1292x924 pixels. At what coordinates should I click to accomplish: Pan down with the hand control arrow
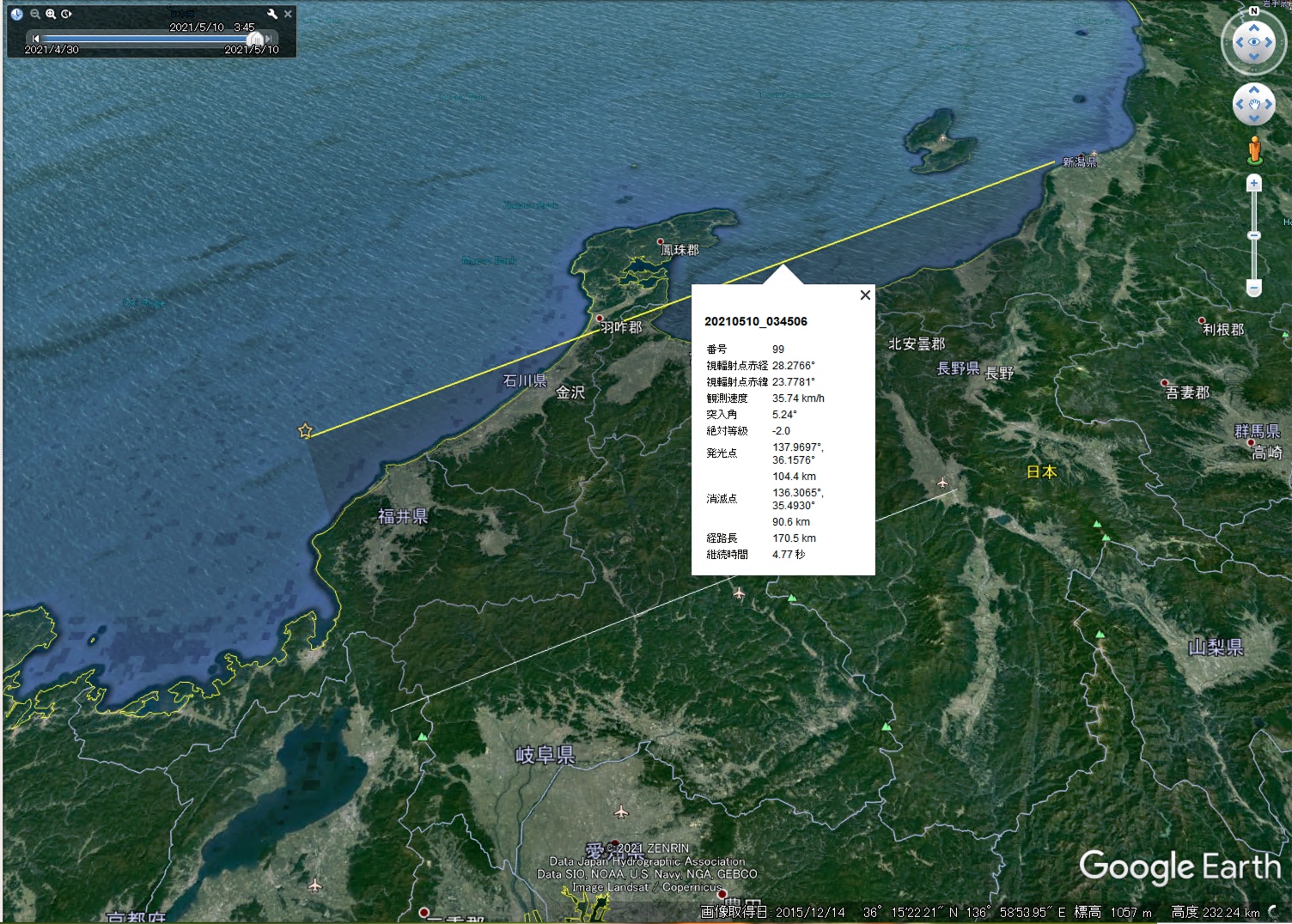(1254, 119)
